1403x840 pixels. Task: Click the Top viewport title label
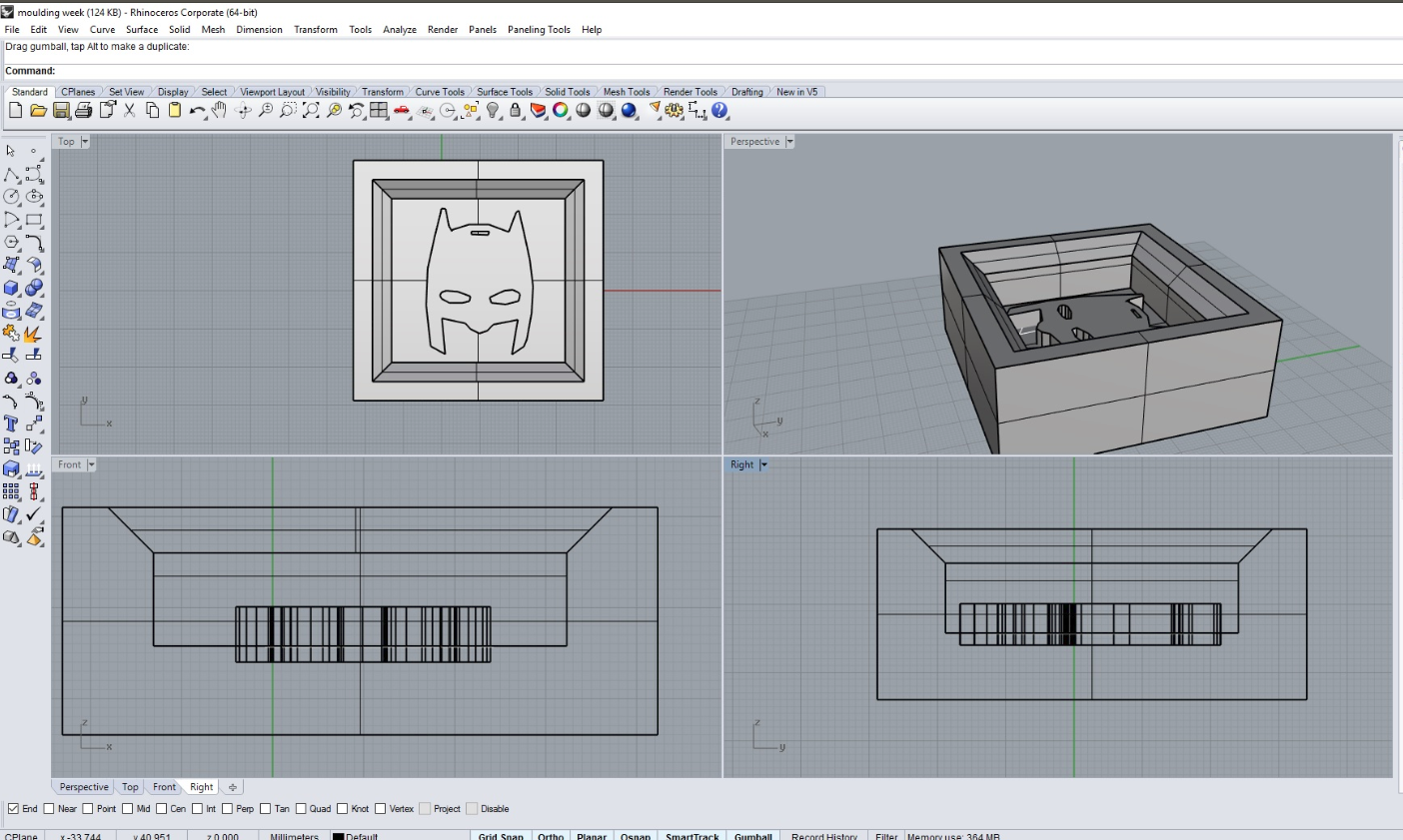click(67, 142)
